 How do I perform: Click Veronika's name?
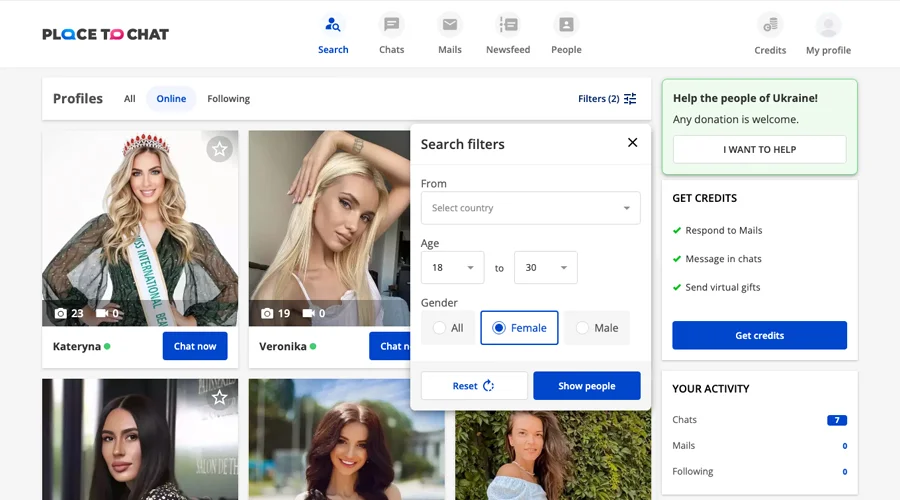click(x=282, y=346)
